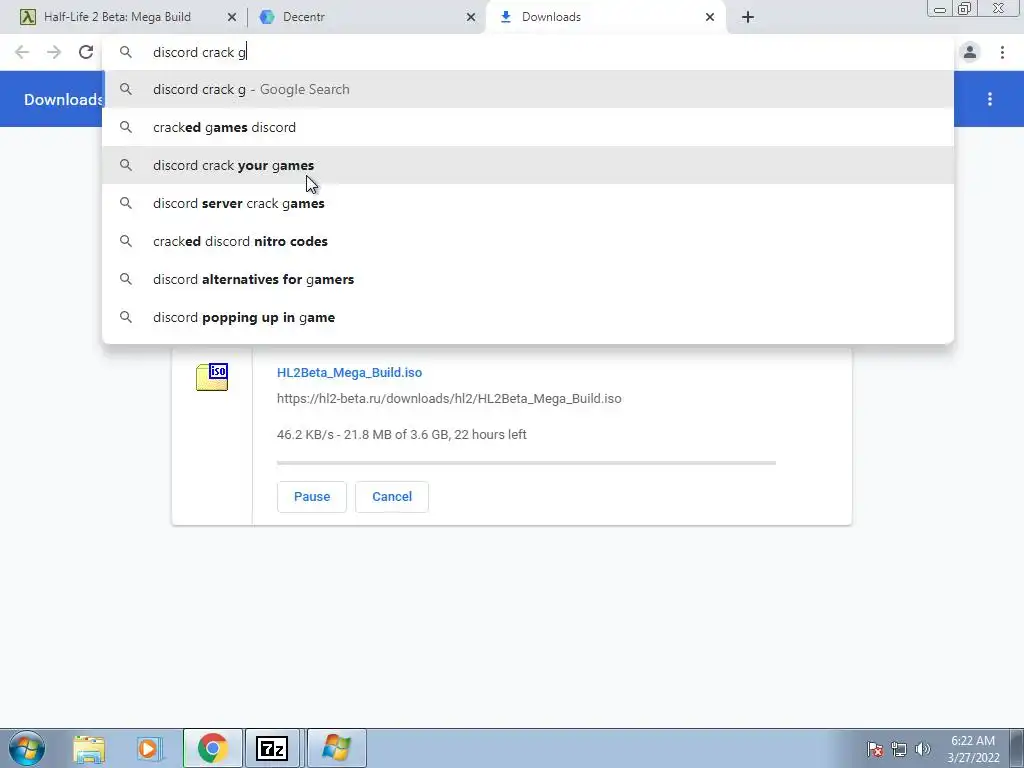Open a new tab with plus button
Image resolution: width=1024 pixels, height=768 pixels.
pos(748,17)
